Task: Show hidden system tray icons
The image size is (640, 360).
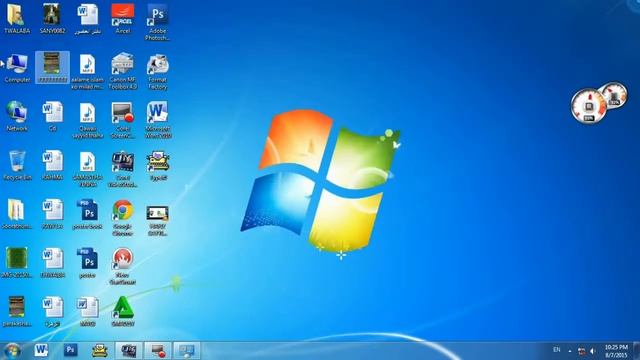Action: (570, 351)
